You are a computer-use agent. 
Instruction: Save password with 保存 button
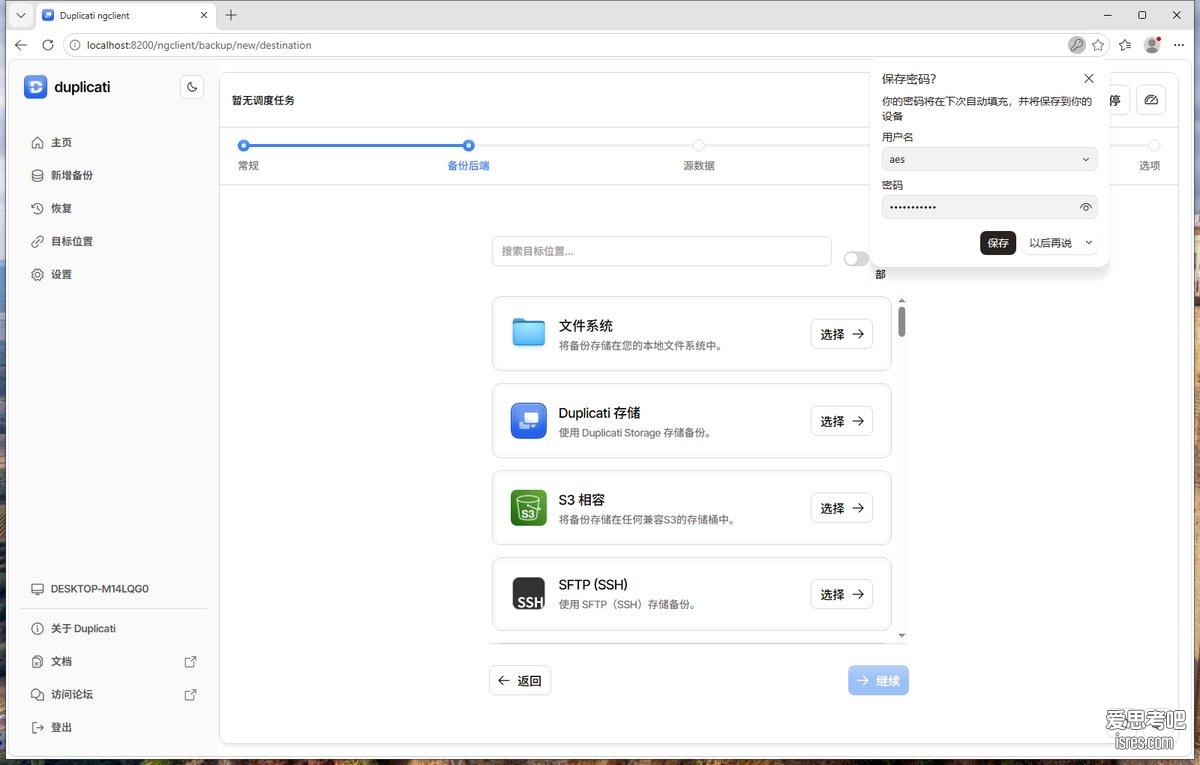998,243
